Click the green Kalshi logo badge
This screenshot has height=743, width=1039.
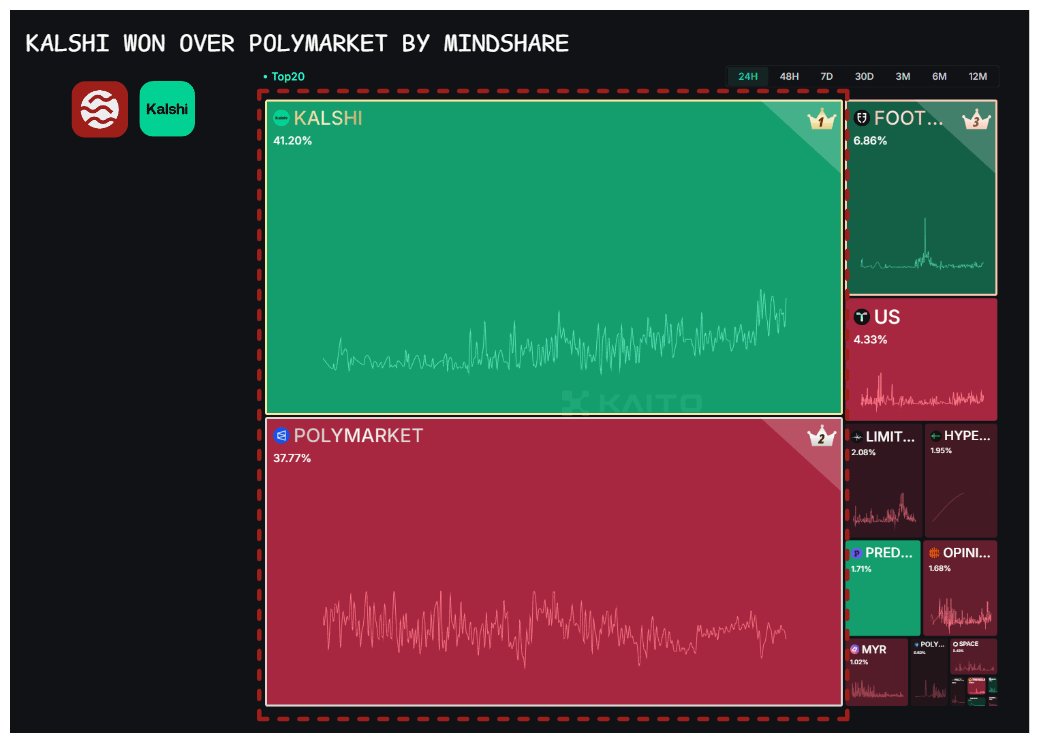(x=167, y=109)
